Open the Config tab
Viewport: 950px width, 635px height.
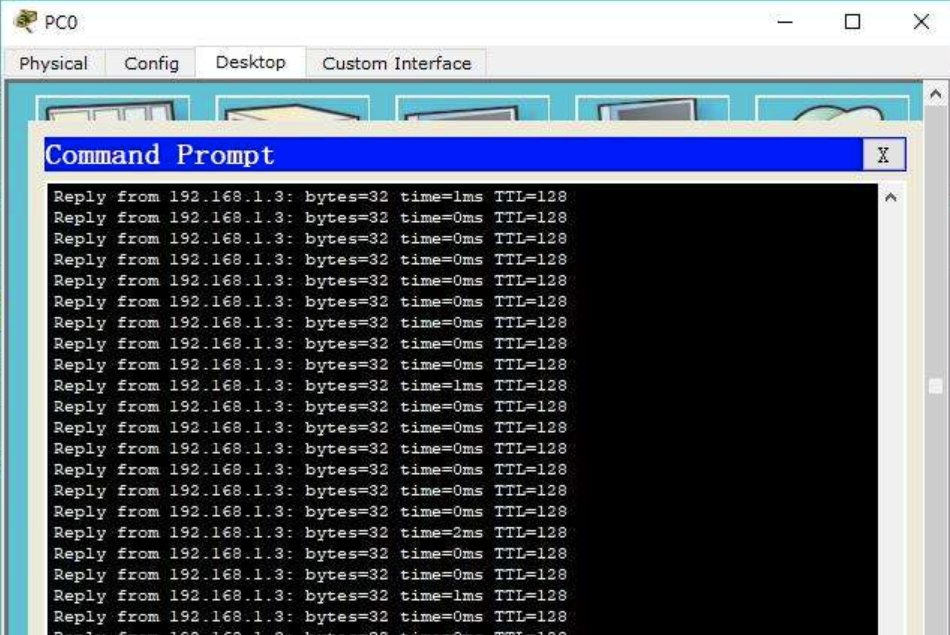151,63
